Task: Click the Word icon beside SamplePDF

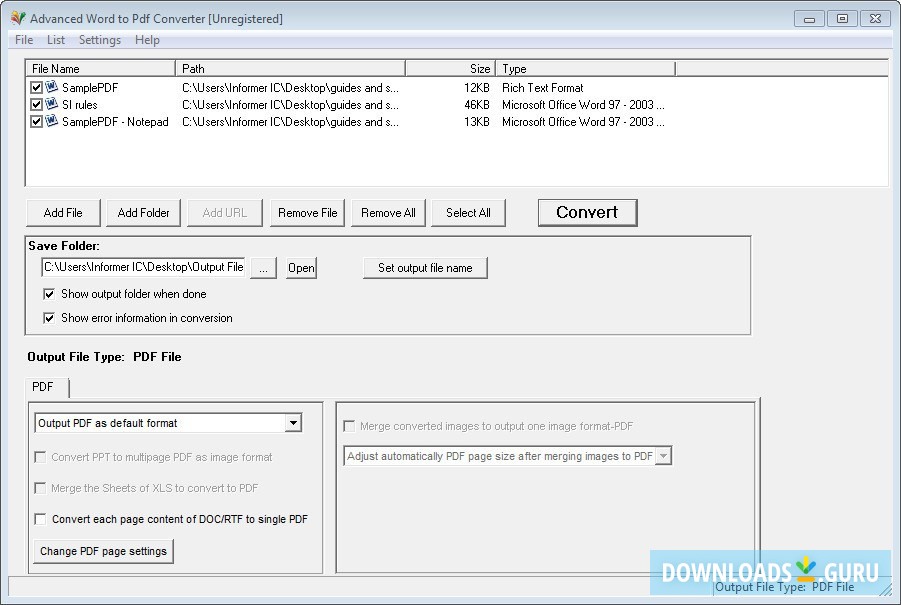Action: pyautogui.click(x=52, y=87)
